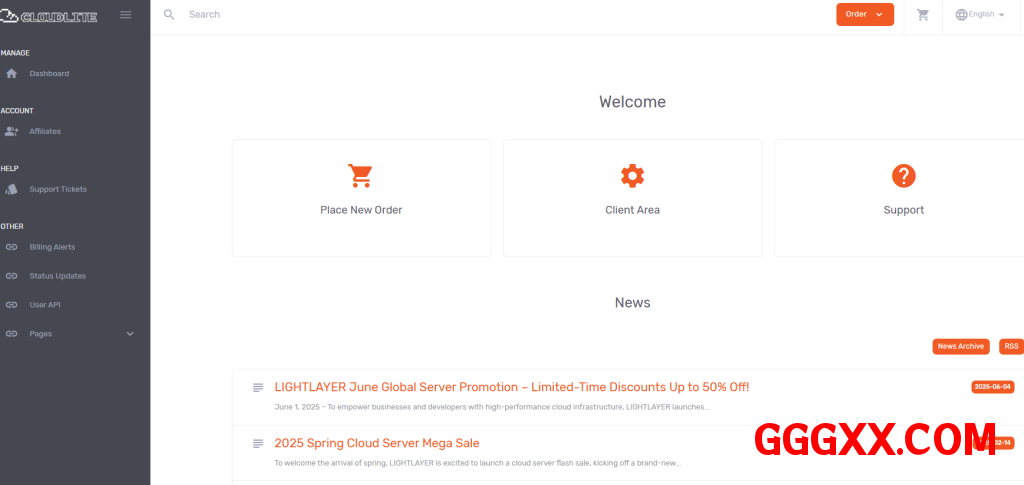Open Billing Alerts from sidebar
The image size is (1024, 485).
pos(52,247)
